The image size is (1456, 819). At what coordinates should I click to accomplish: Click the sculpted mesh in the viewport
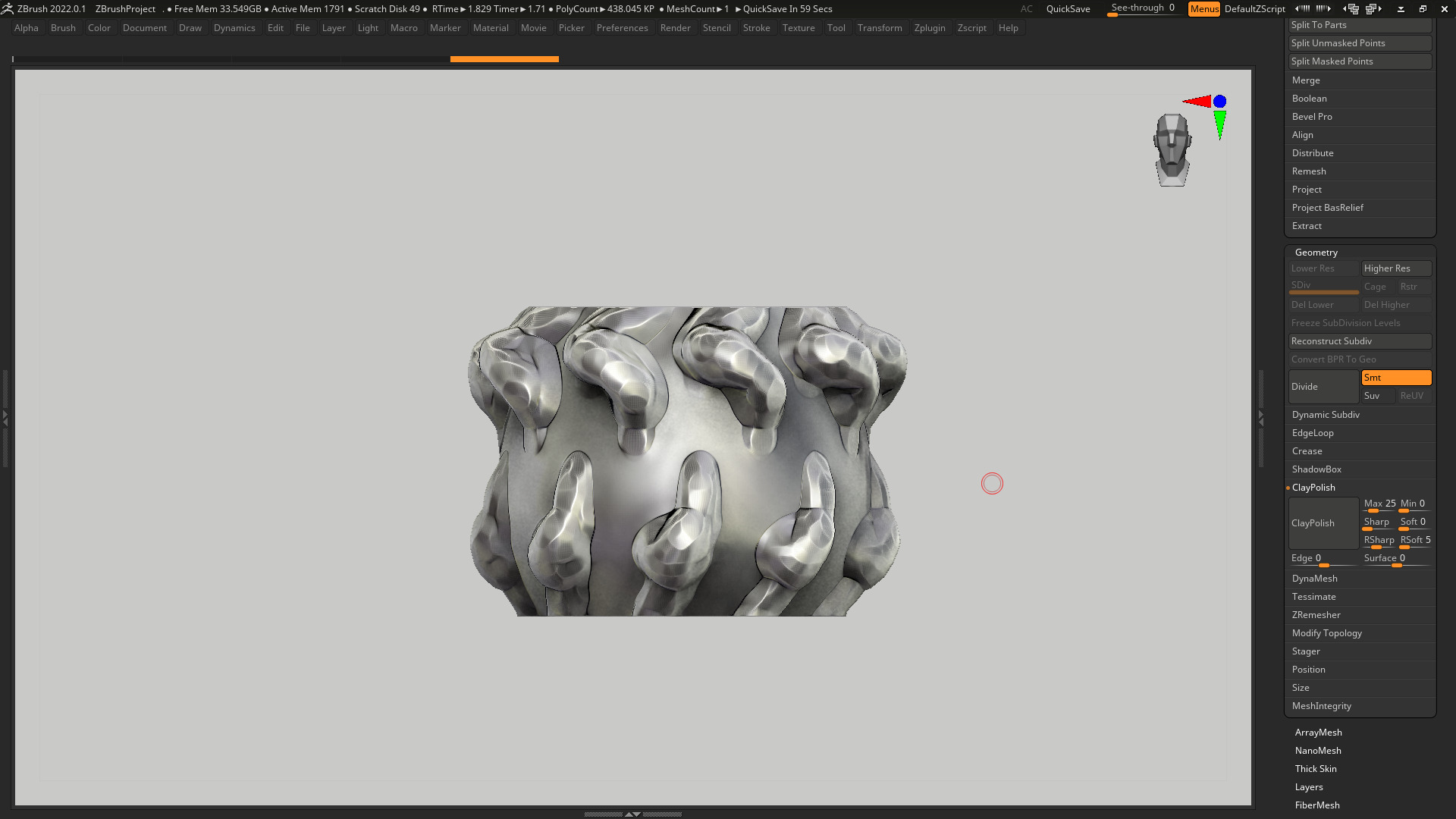[686, 461]
